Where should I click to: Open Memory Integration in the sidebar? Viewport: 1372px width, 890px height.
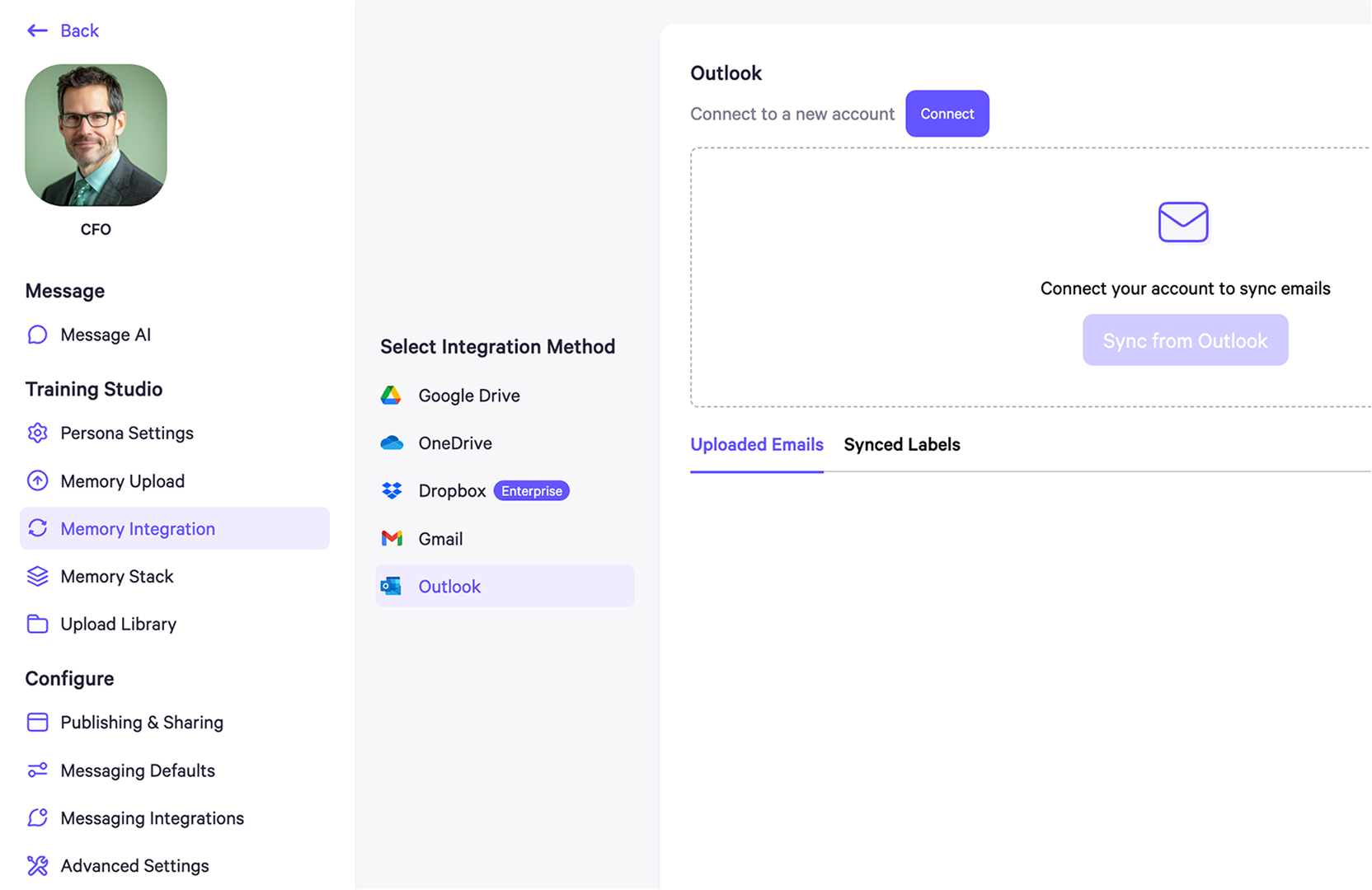(x=138, y=529)
